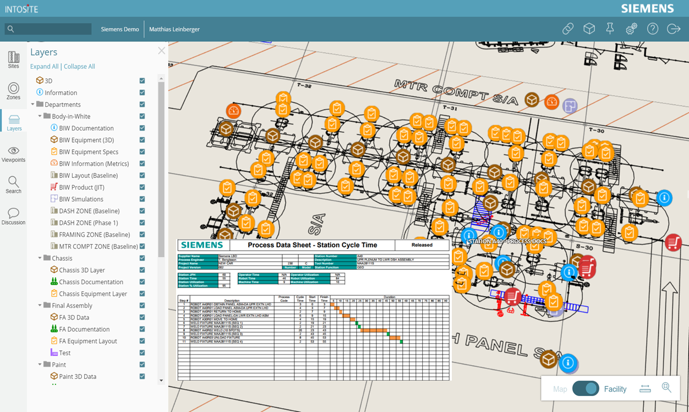The height and width of the screenshot is (412, 689).
Task: Click the 3D cube icon in top toolbar
Action: click(x=589, y=29)
